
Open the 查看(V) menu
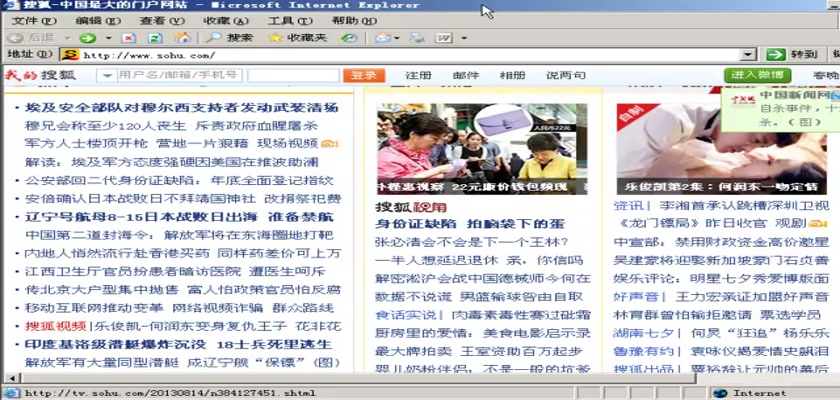pyautogui.click(x=162, y=21)
